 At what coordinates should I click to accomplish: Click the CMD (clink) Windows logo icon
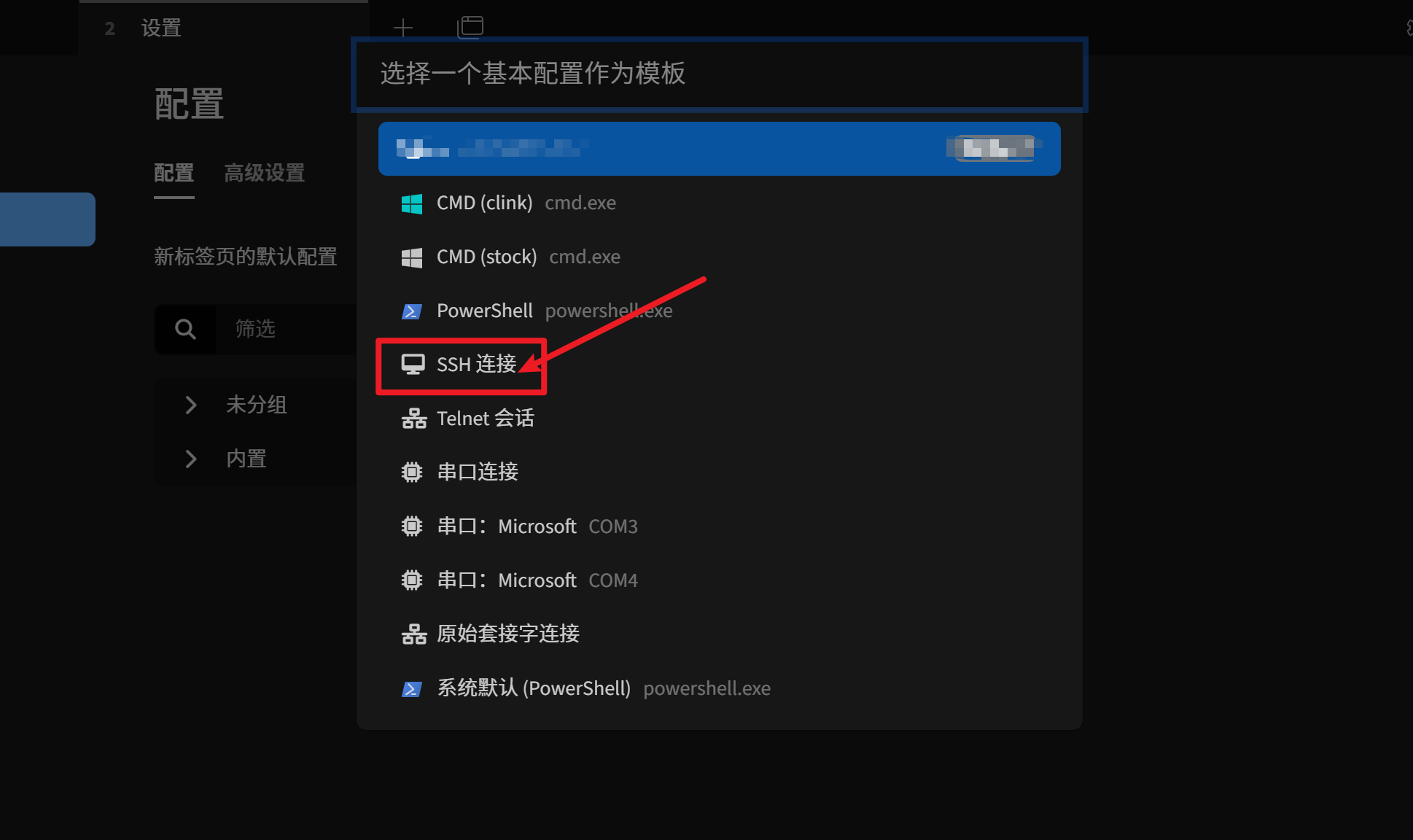[x=412, y=203]
